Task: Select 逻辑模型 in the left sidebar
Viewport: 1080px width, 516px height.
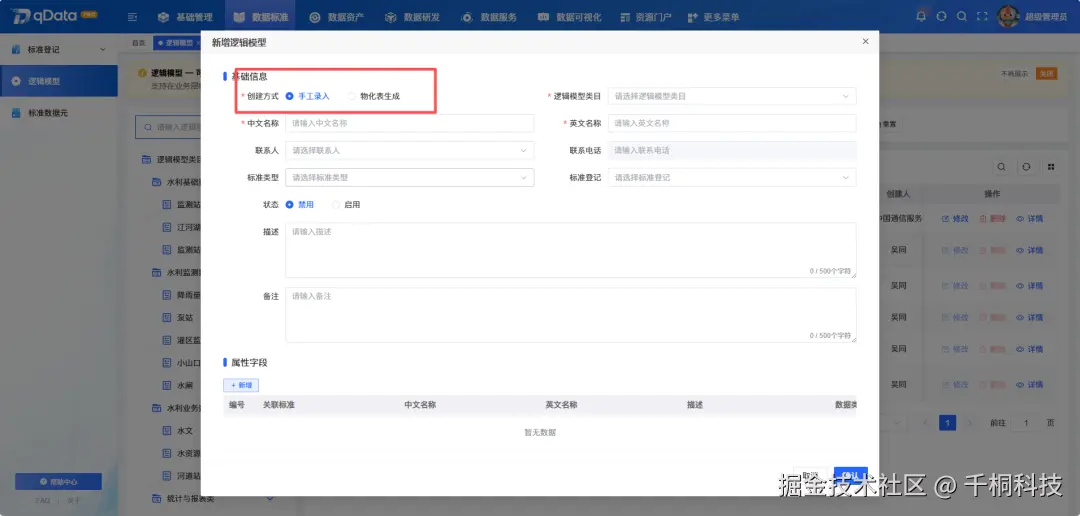Action: 59,81
